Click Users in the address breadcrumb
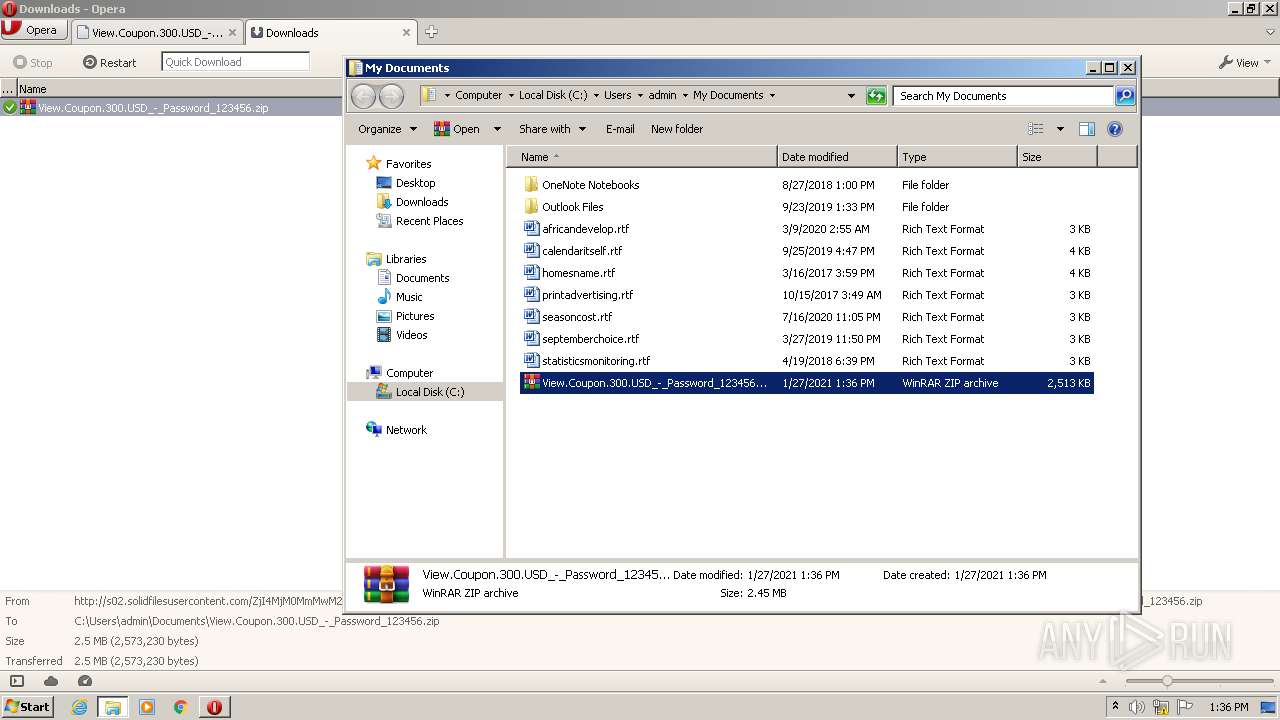Image resolution: width=1280 pixels, height=720 pixels. [x=617, y=95]
